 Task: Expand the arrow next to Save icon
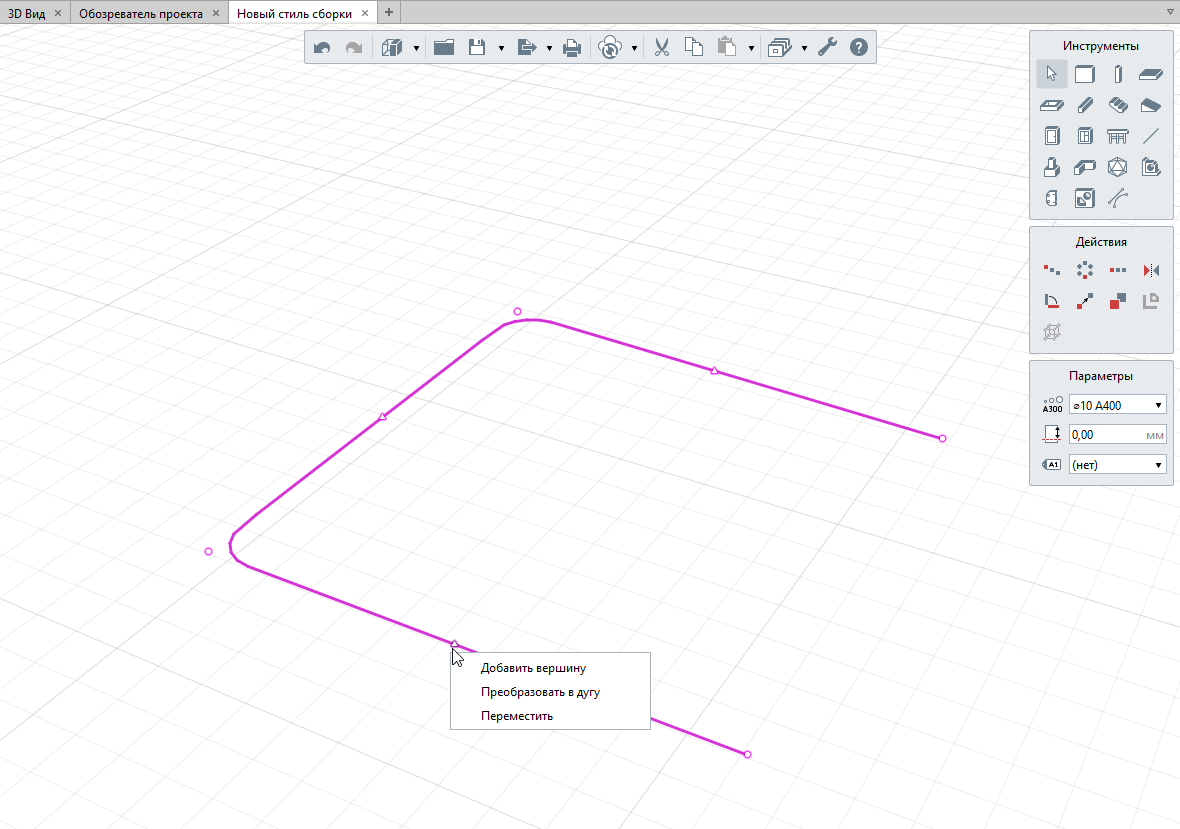[500, 48]
